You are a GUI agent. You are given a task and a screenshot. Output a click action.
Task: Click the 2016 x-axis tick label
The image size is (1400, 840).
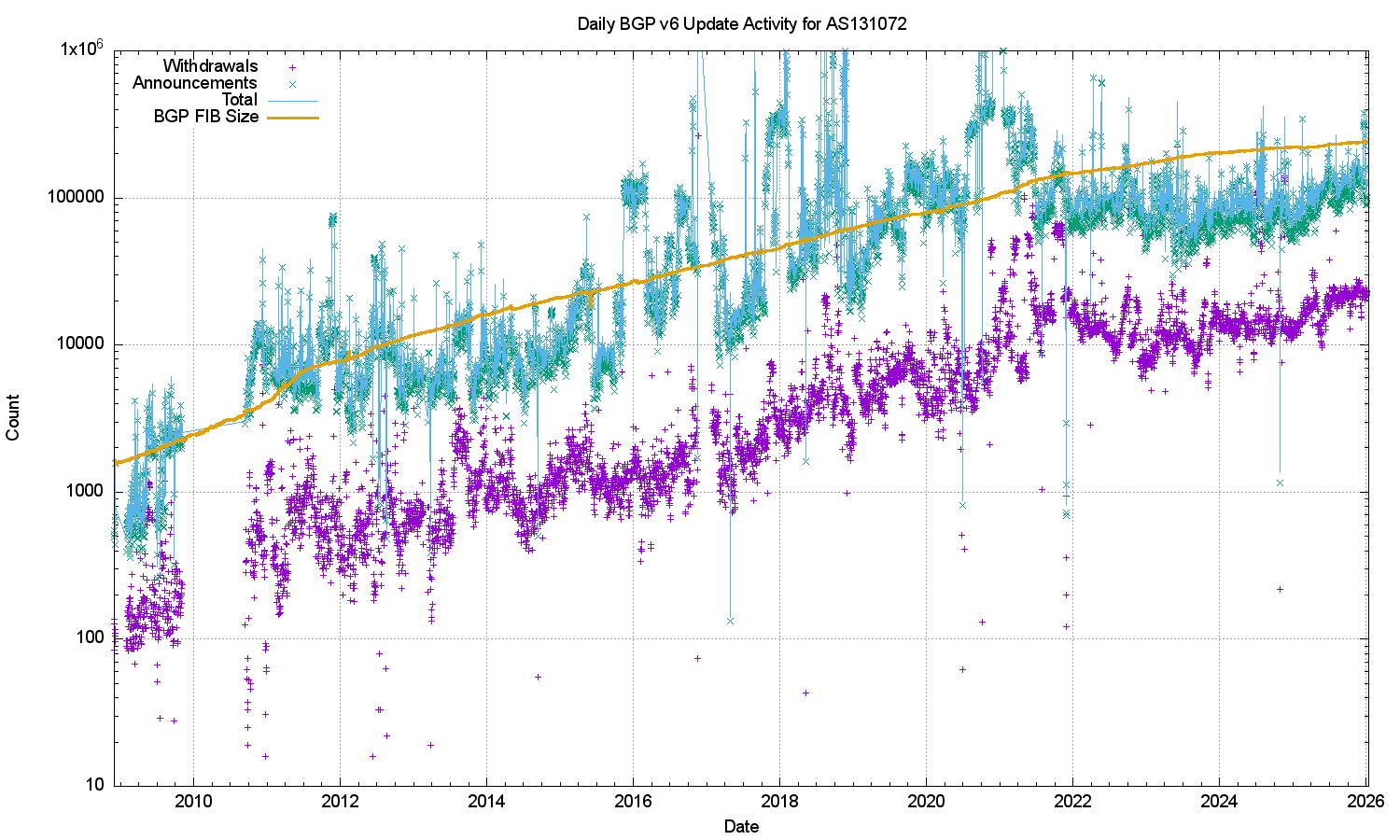tap(633, 802)
